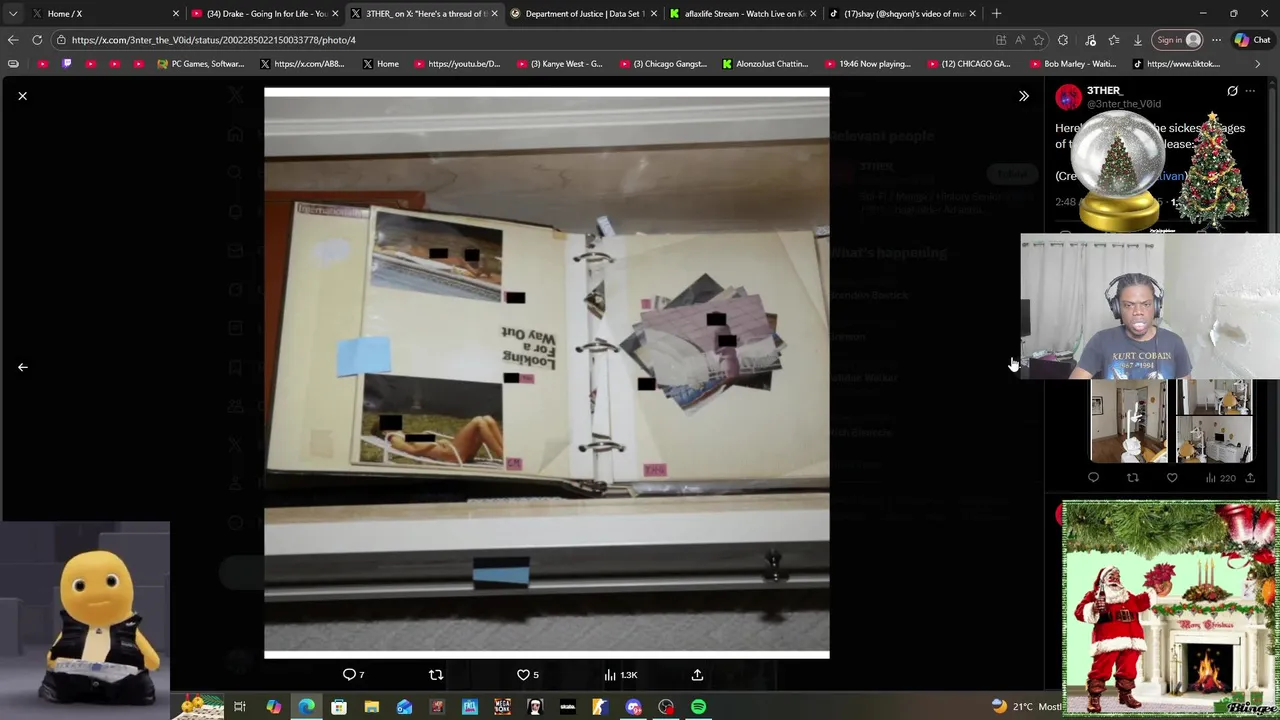Switch to Department of Justice Data Set tab
The image size is (1280, 720).
tap(584, 13)
